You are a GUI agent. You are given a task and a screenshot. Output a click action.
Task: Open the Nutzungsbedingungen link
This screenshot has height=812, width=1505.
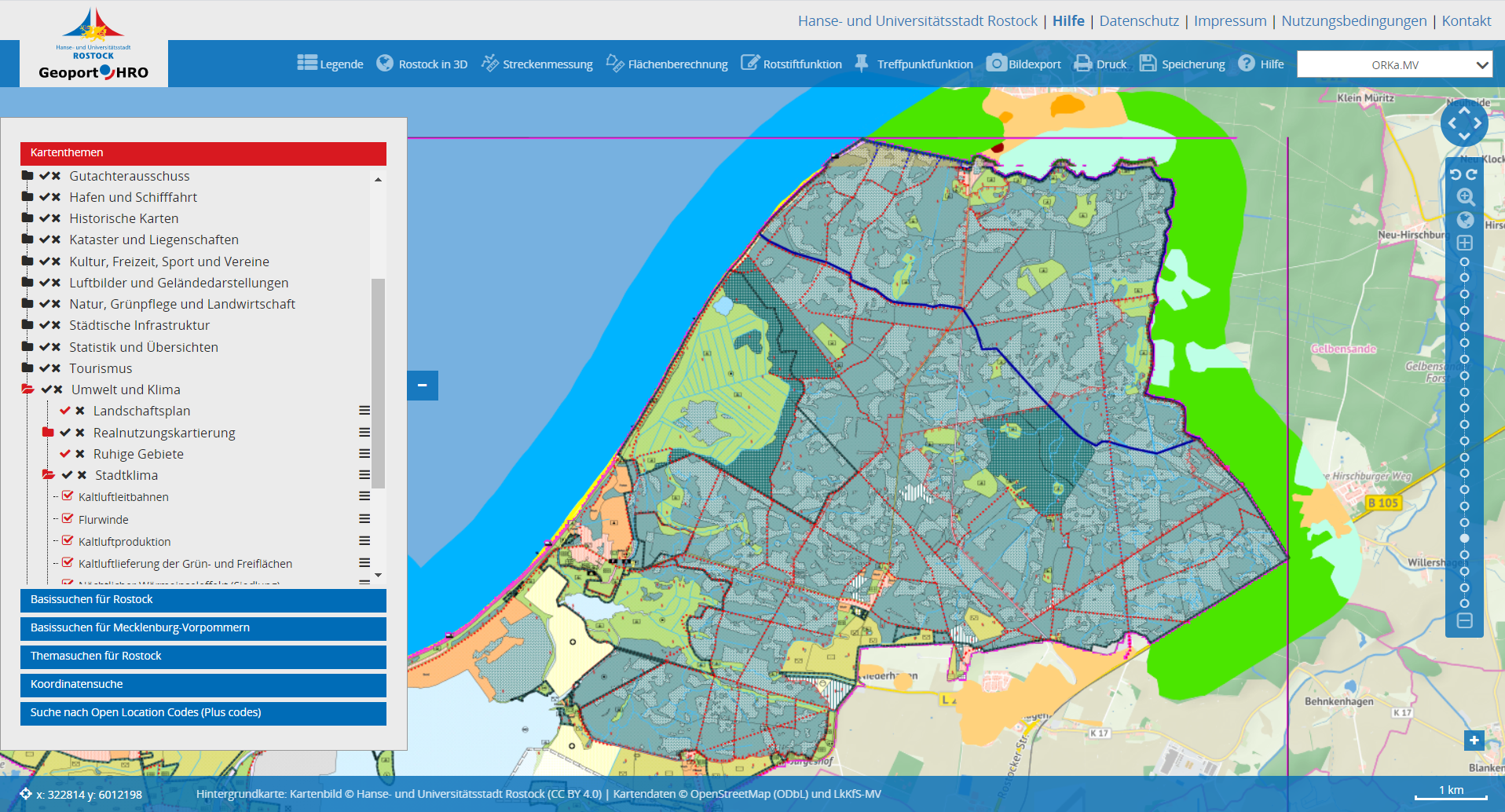[x=1354, y=21]
